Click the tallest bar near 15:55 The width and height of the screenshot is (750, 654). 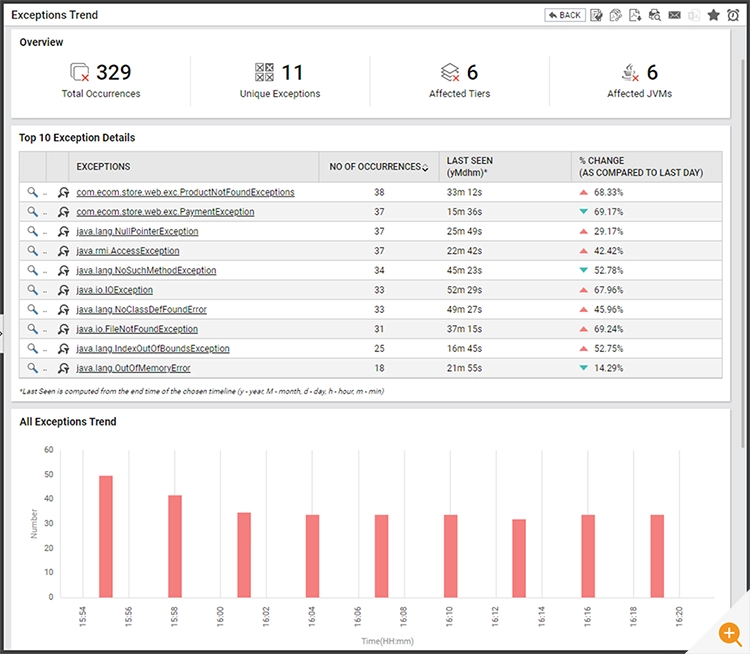pyautogui.click(x=106, y=536)
